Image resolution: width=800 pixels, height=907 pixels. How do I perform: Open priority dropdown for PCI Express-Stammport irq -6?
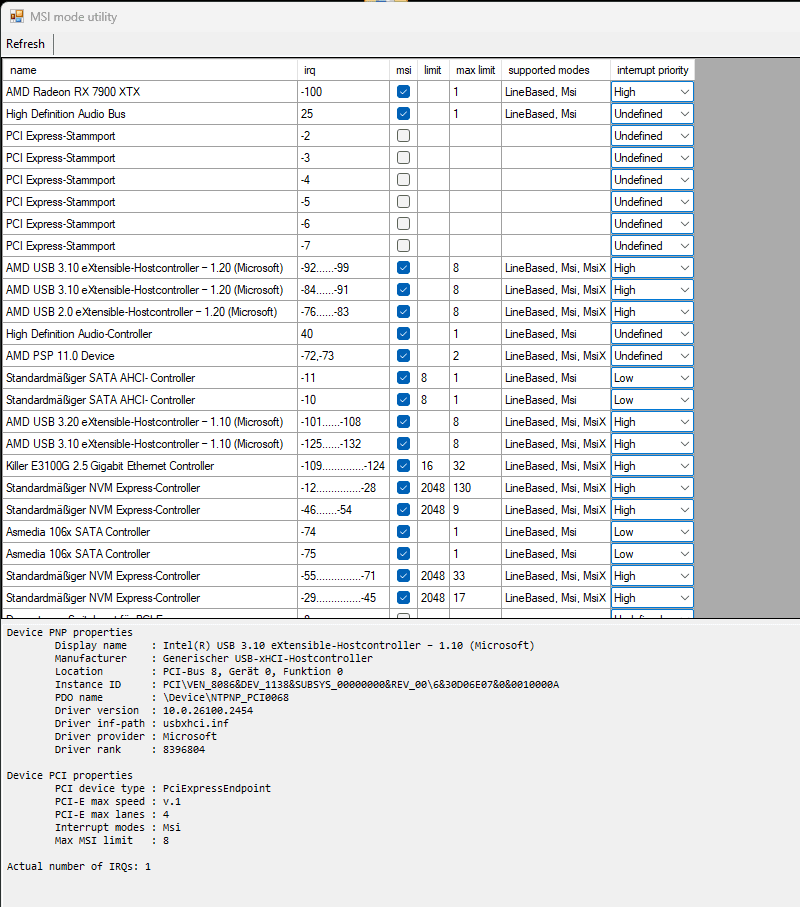pos(652,223)
